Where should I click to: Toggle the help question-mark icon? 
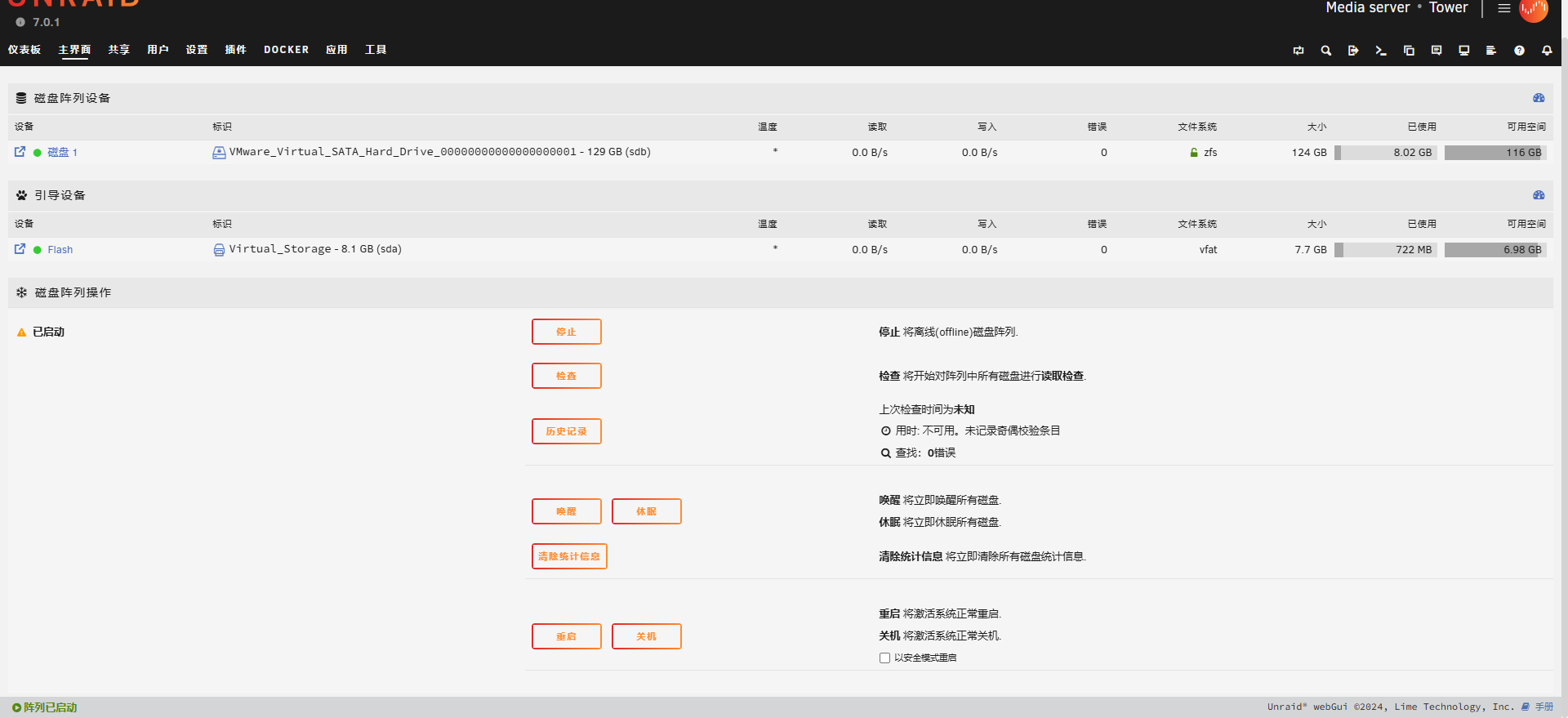[1519, 51]
